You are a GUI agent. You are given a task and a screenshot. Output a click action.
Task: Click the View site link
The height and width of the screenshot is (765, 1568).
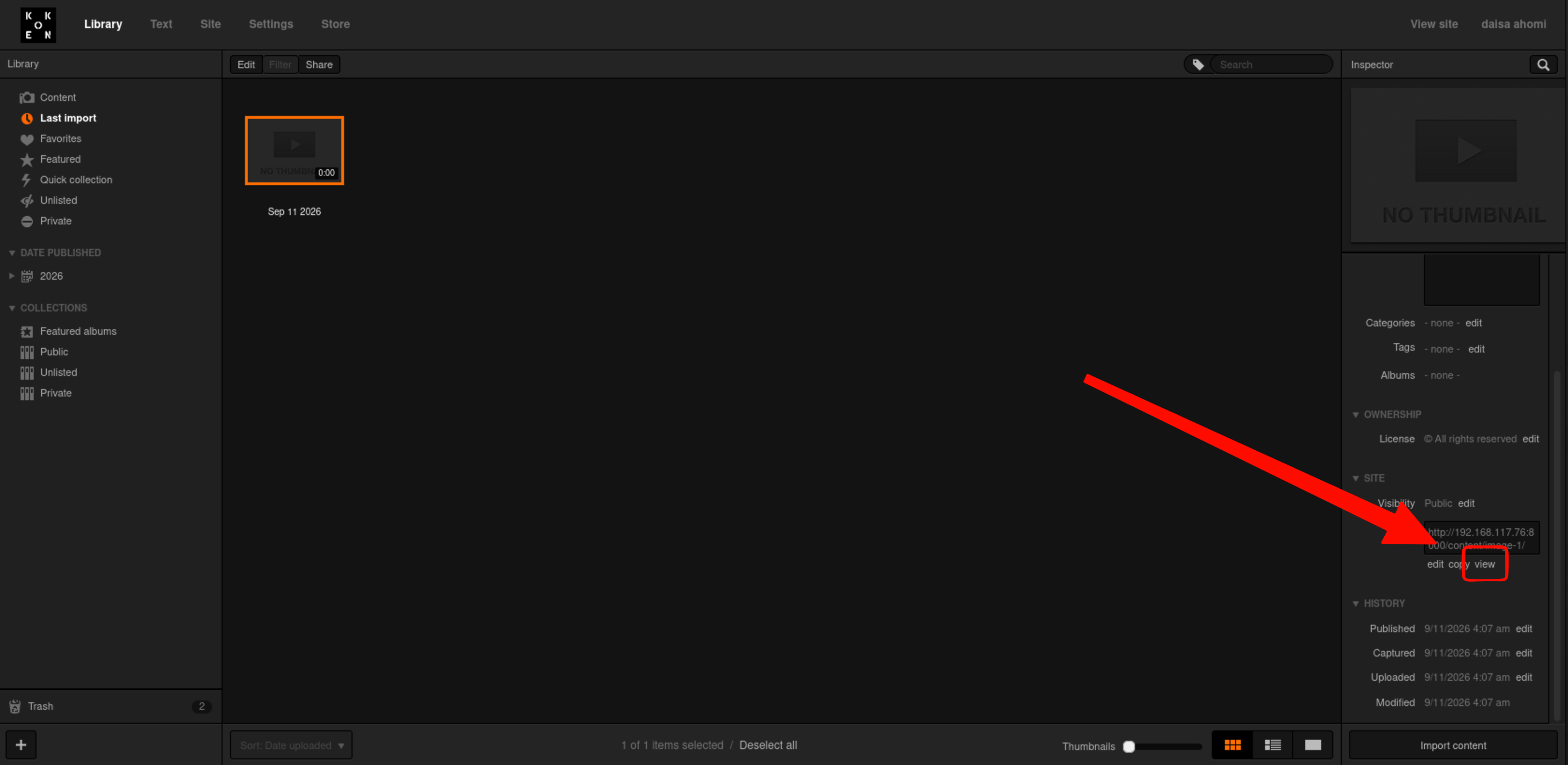[x=1434, y=24]
